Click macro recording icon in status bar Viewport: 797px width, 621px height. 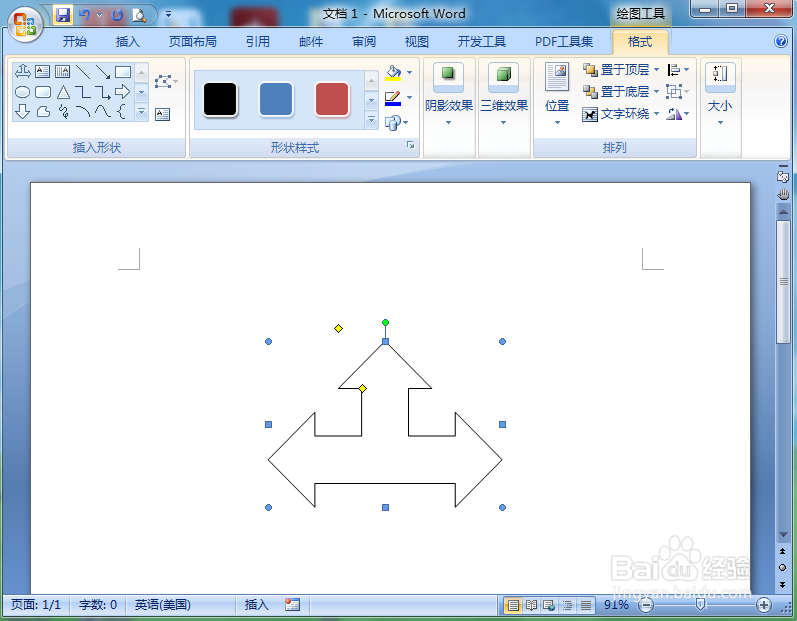tap(292, 605)
